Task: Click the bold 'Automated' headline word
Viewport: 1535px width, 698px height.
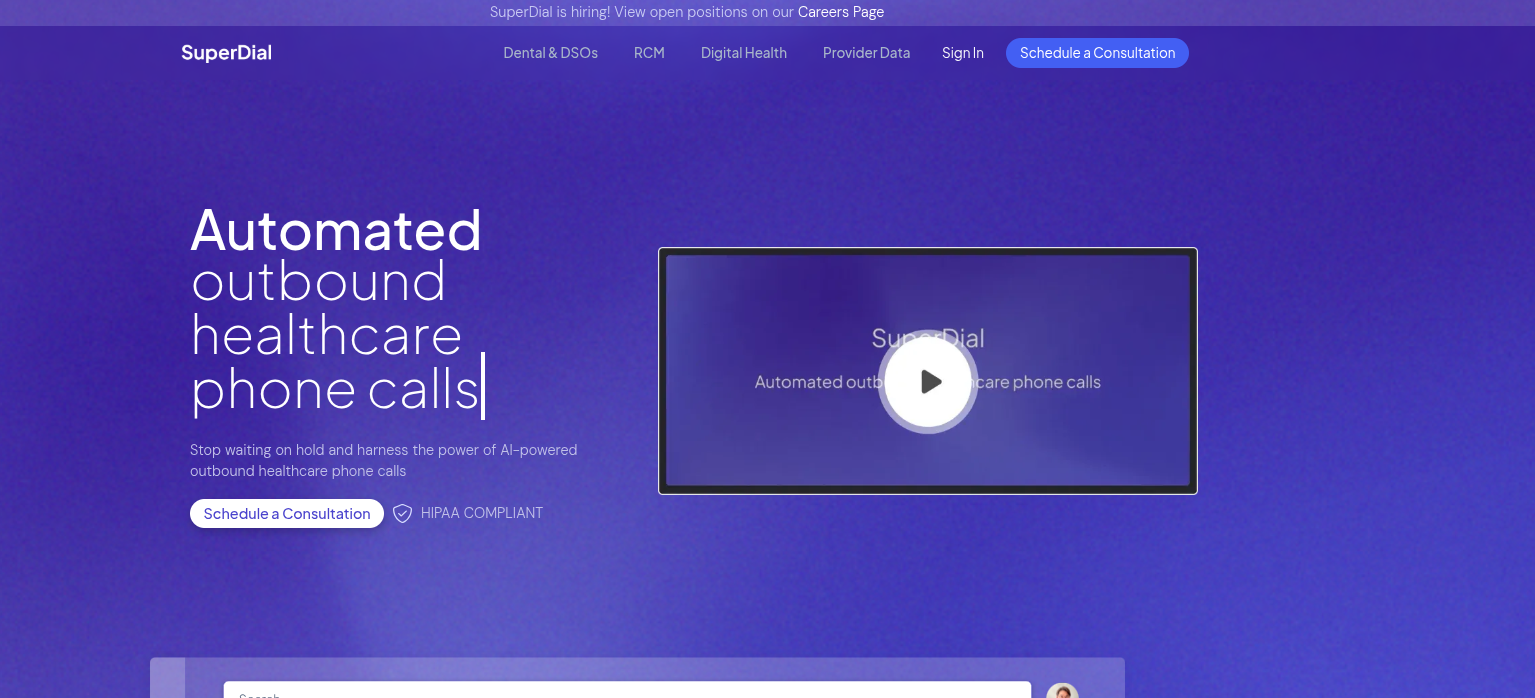Action: [x=336, y=230]
